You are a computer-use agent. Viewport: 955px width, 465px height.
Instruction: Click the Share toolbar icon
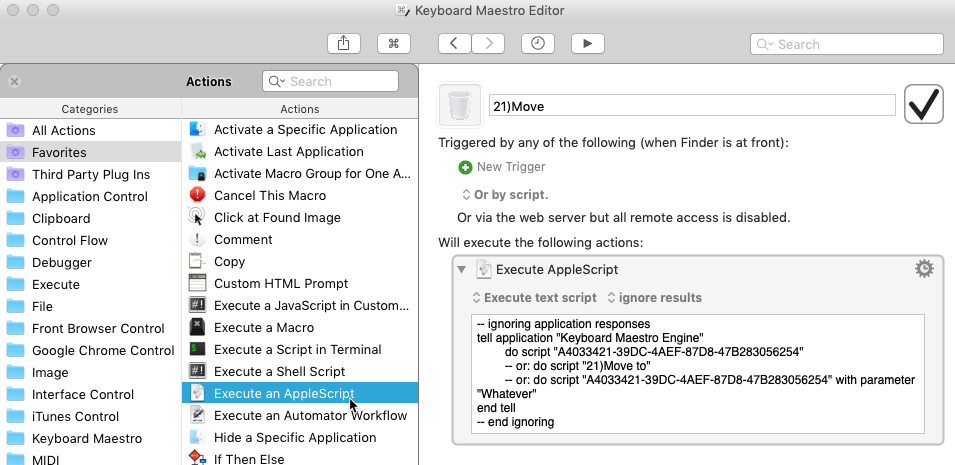[x=344, y=43]
